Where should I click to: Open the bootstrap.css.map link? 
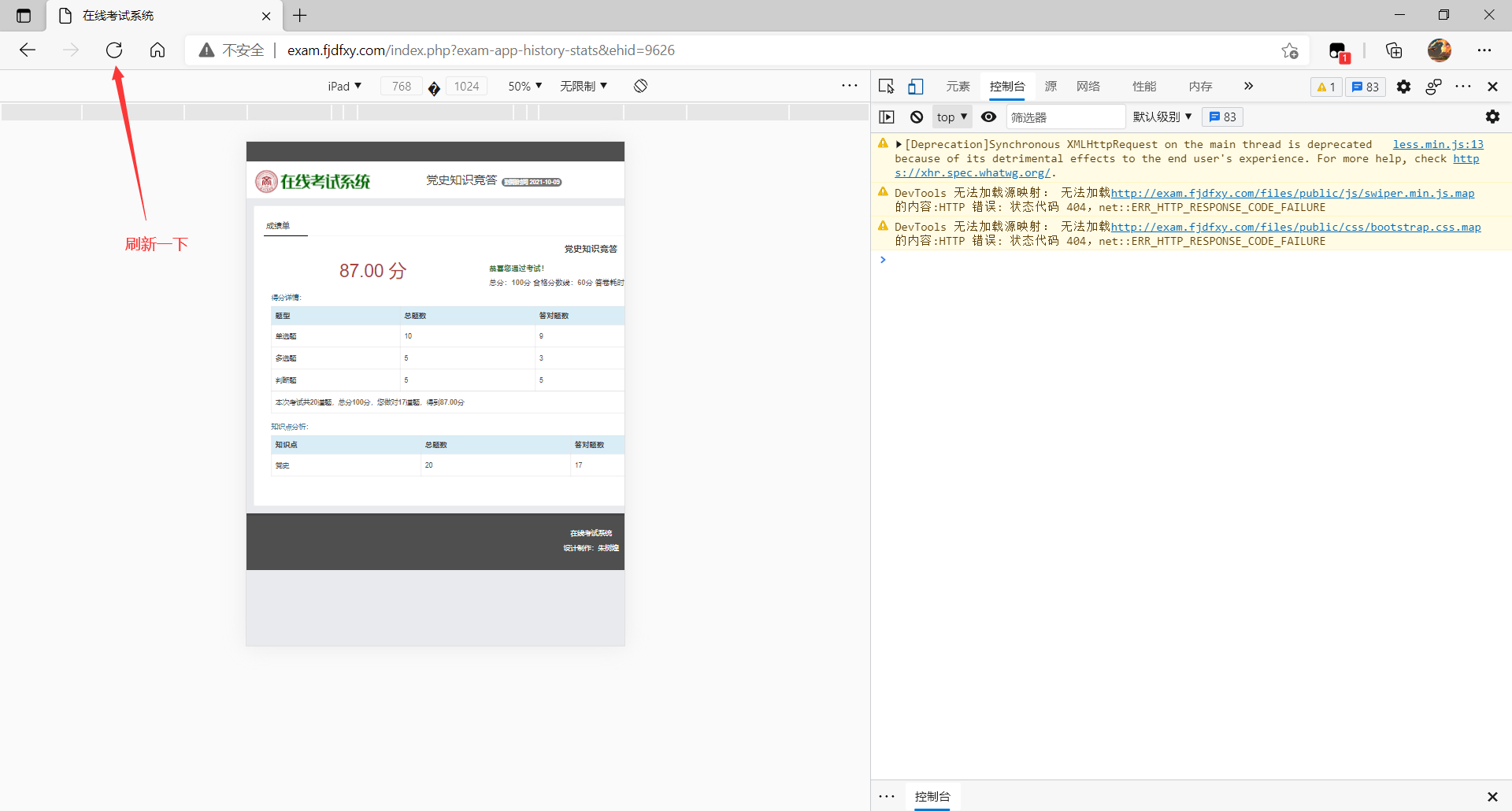tap(1295, 227)
